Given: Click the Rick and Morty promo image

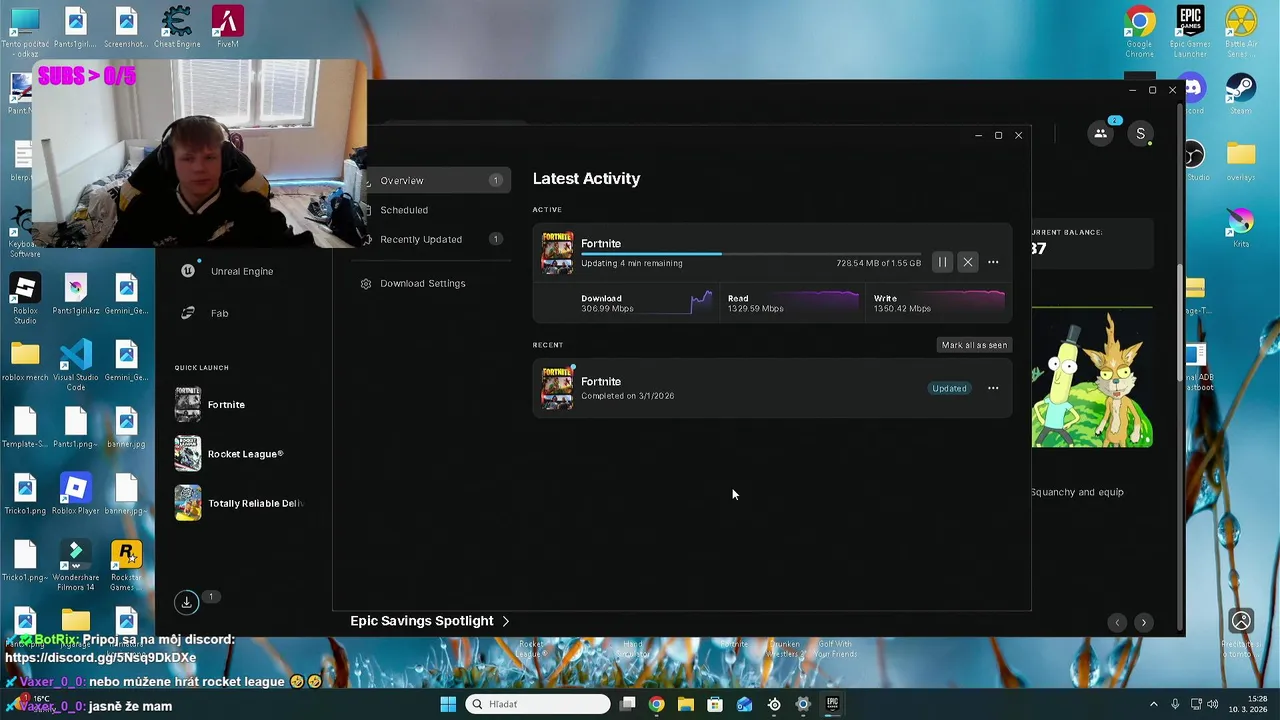Looking at the screenshot, I should (1092, 378).
